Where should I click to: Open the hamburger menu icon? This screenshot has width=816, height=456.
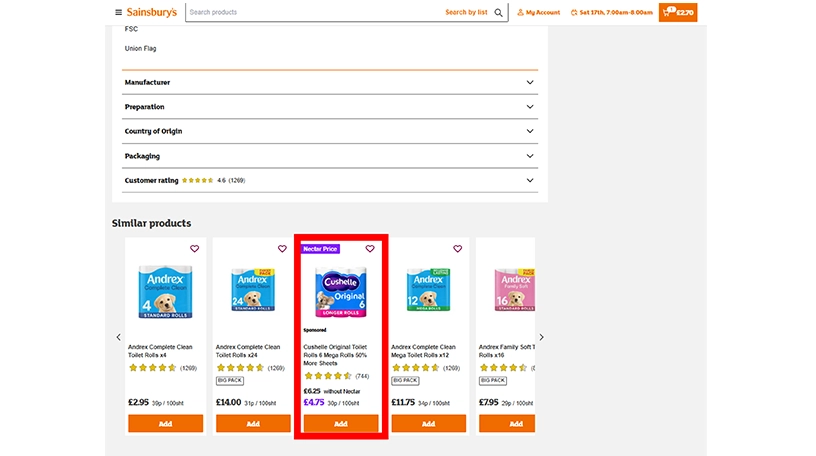119,13
